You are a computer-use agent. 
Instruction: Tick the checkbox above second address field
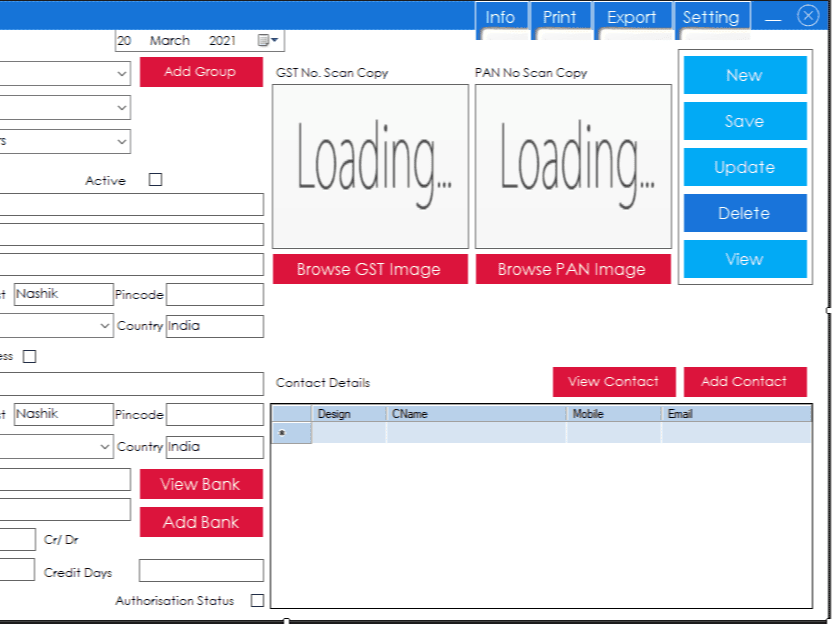29,356
